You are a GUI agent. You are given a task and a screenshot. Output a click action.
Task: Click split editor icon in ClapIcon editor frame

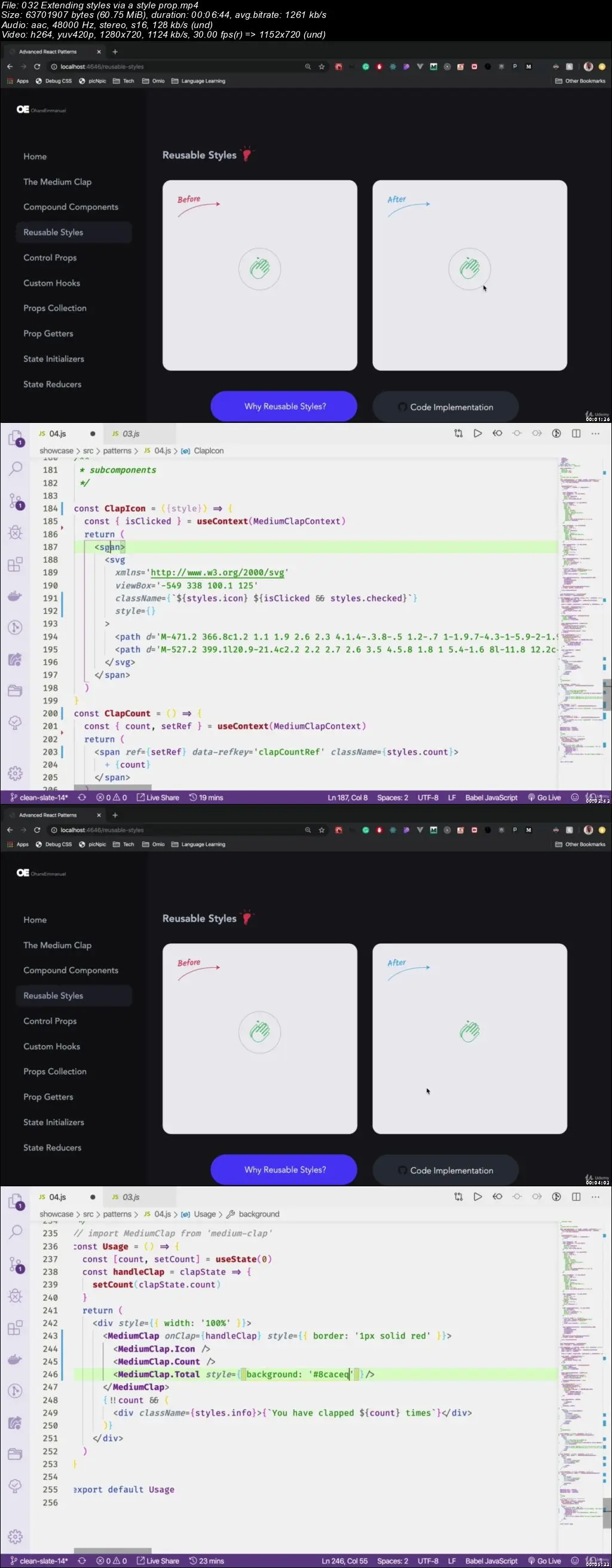coord(576,434)
